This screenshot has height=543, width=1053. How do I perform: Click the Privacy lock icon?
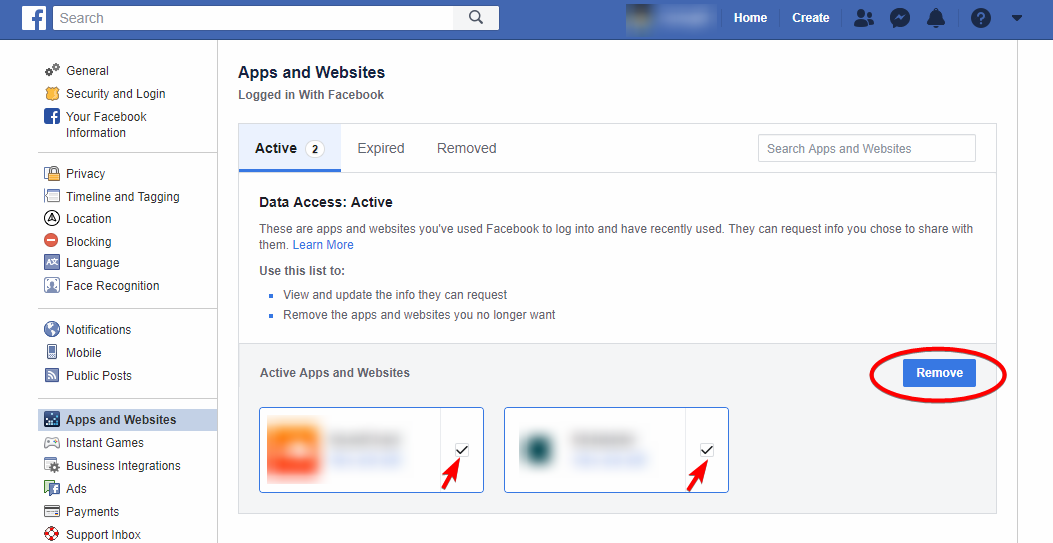coord(52,173)
